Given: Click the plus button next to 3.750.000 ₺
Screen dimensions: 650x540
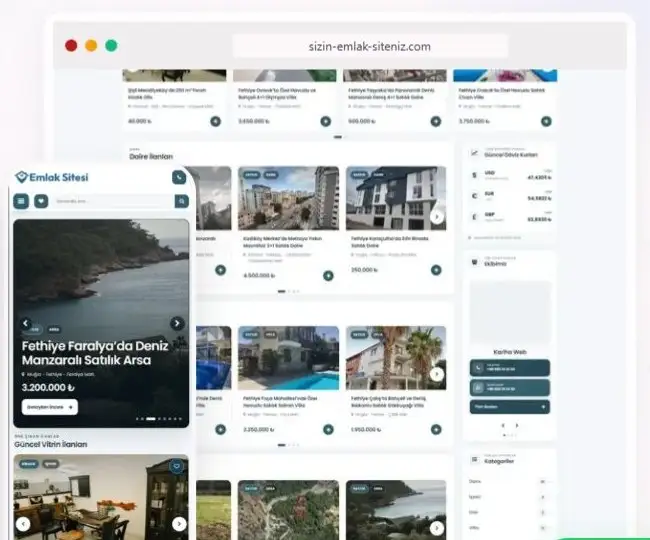Looking at the screenshot, I should [x=546, y=121].
